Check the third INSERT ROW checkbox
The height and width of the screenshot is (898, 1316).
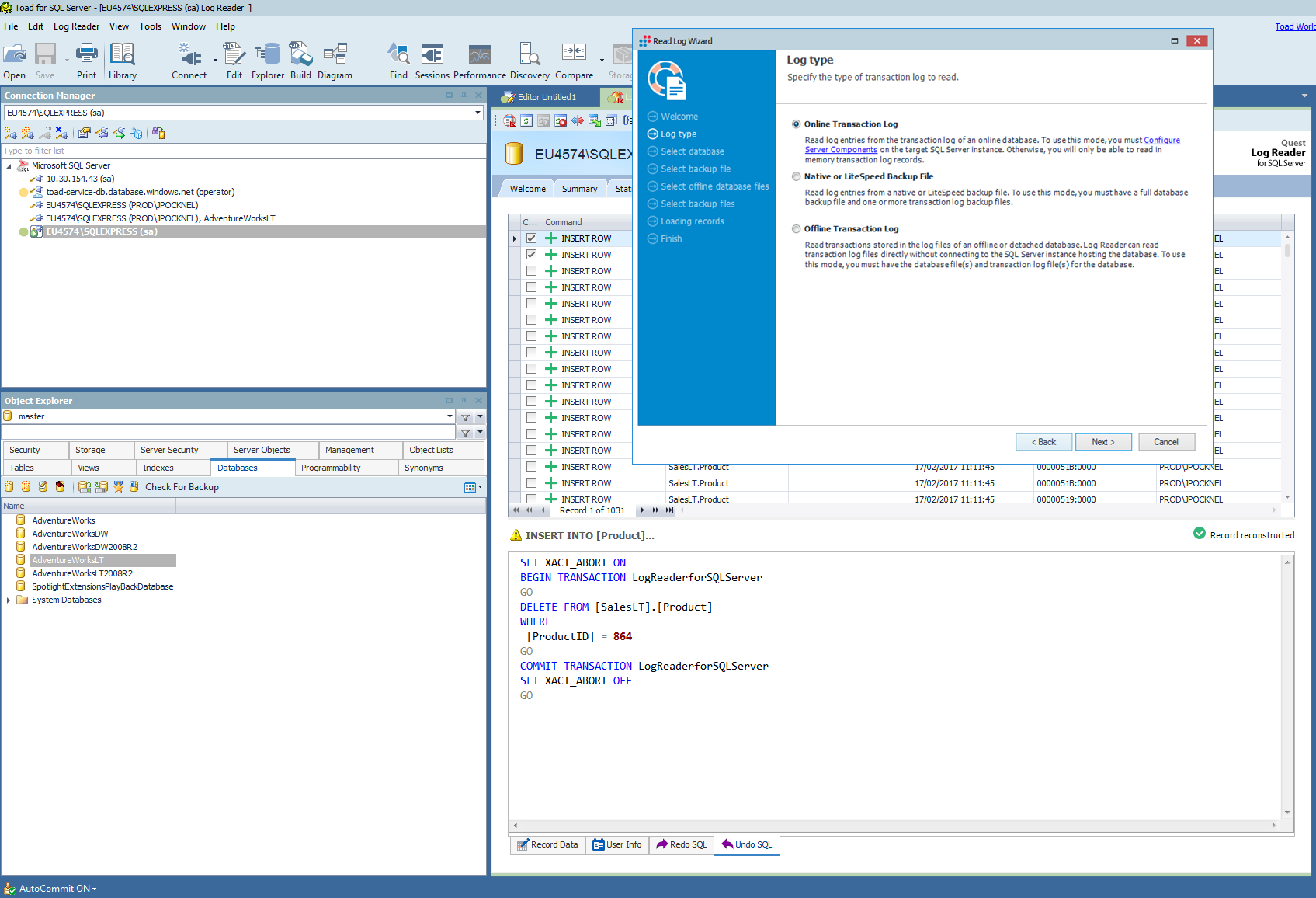pos(531,271)
